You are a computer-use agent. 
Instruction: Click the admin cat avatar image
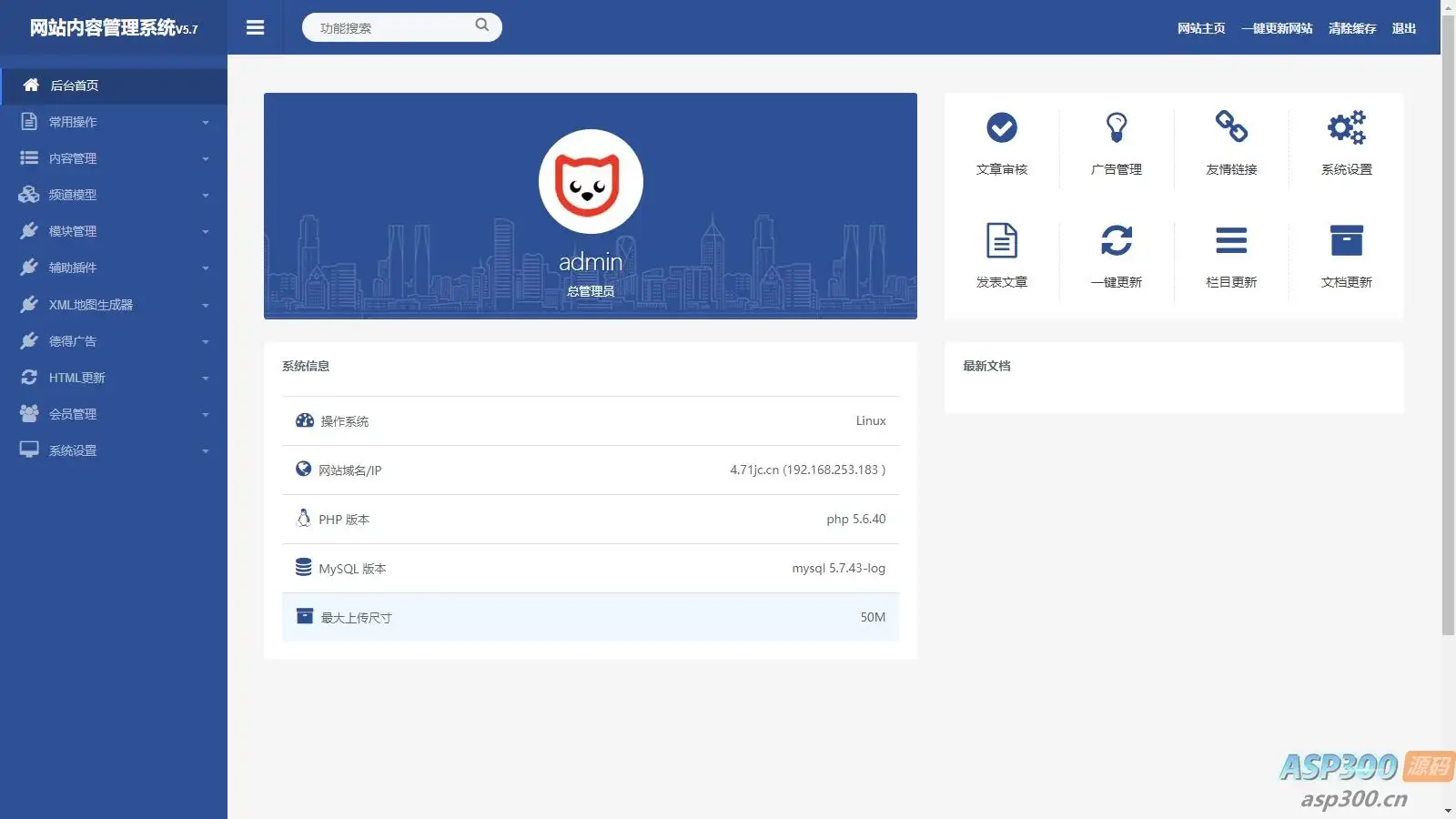(x=591, y=181)
